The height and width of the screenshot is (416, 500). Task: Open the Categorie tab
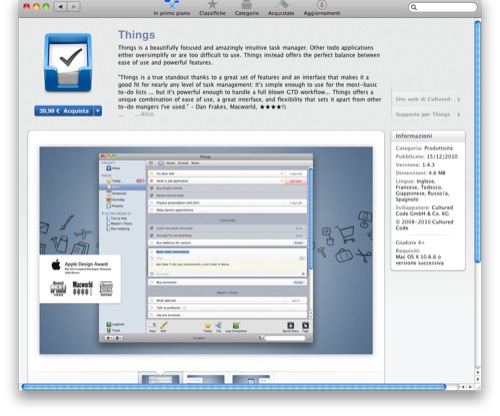[x=247, y=9]
